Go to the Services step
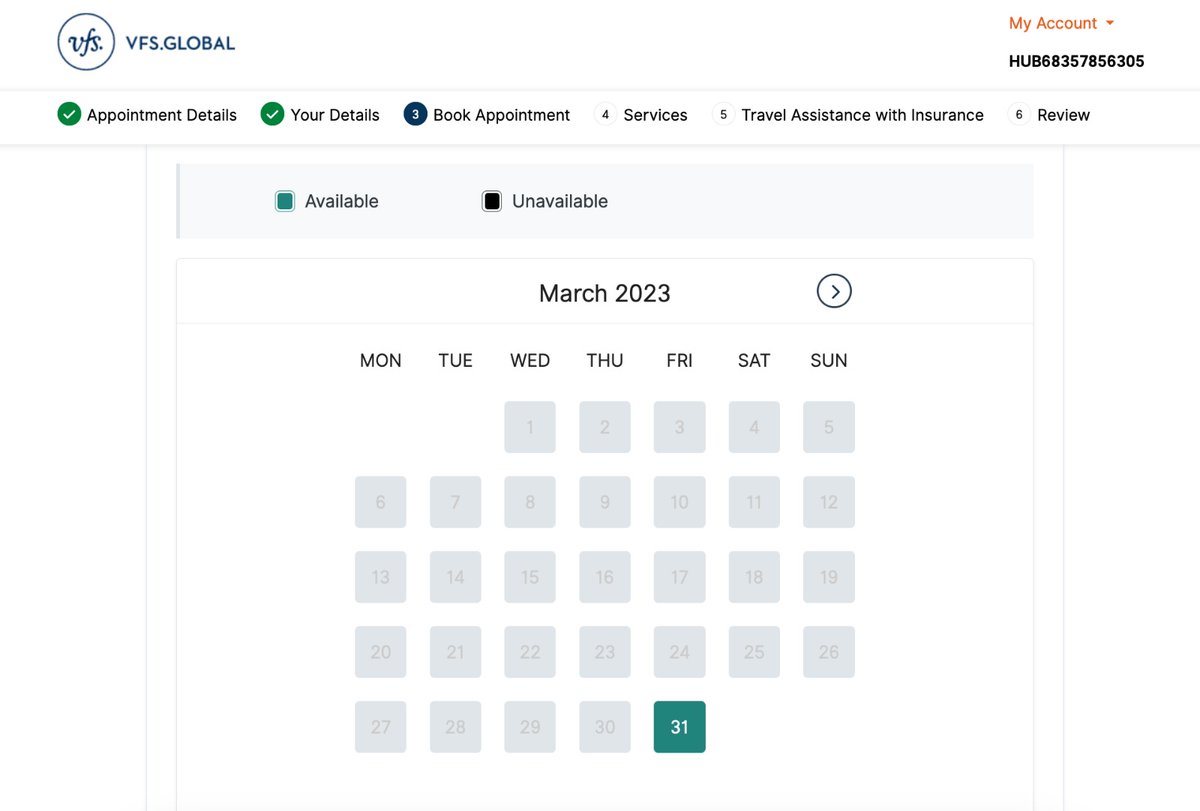The width and height of the screenshot is (1200, 811). (x=655, y=115)
